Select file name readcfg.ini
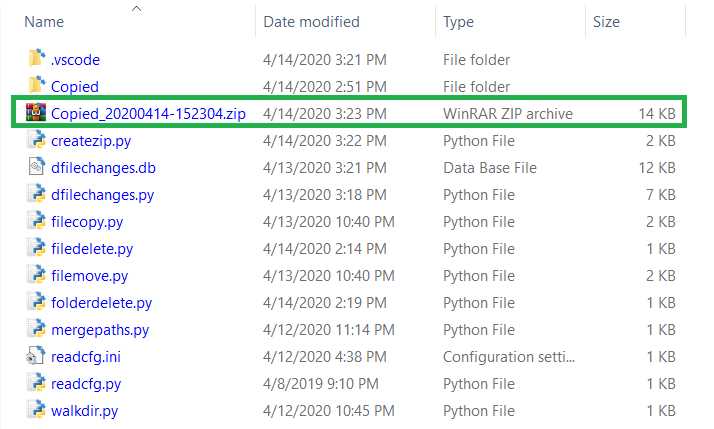 (86, 357)
